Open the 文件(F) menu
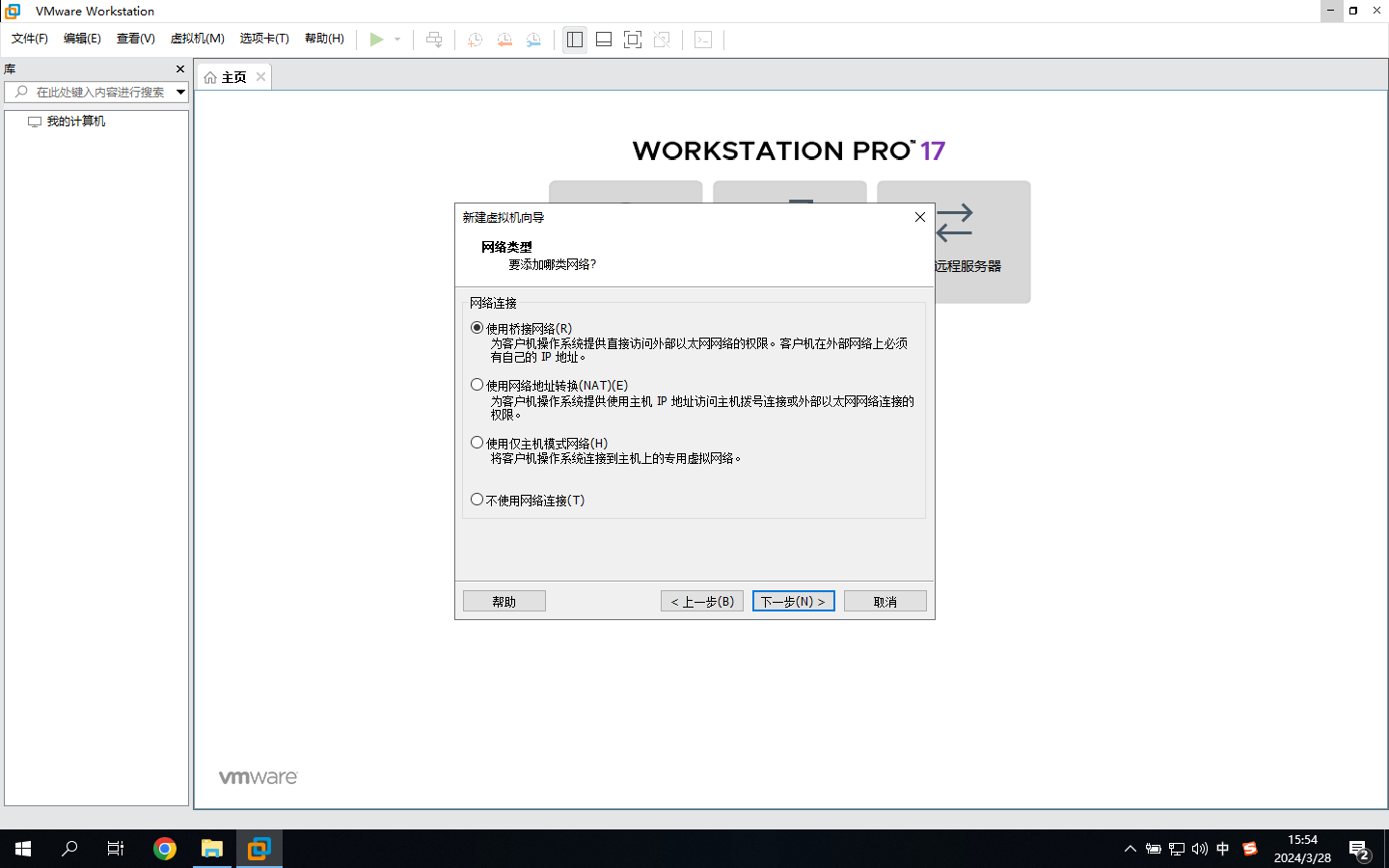This screenshot has width=1389, height=868. coord(29,39)
